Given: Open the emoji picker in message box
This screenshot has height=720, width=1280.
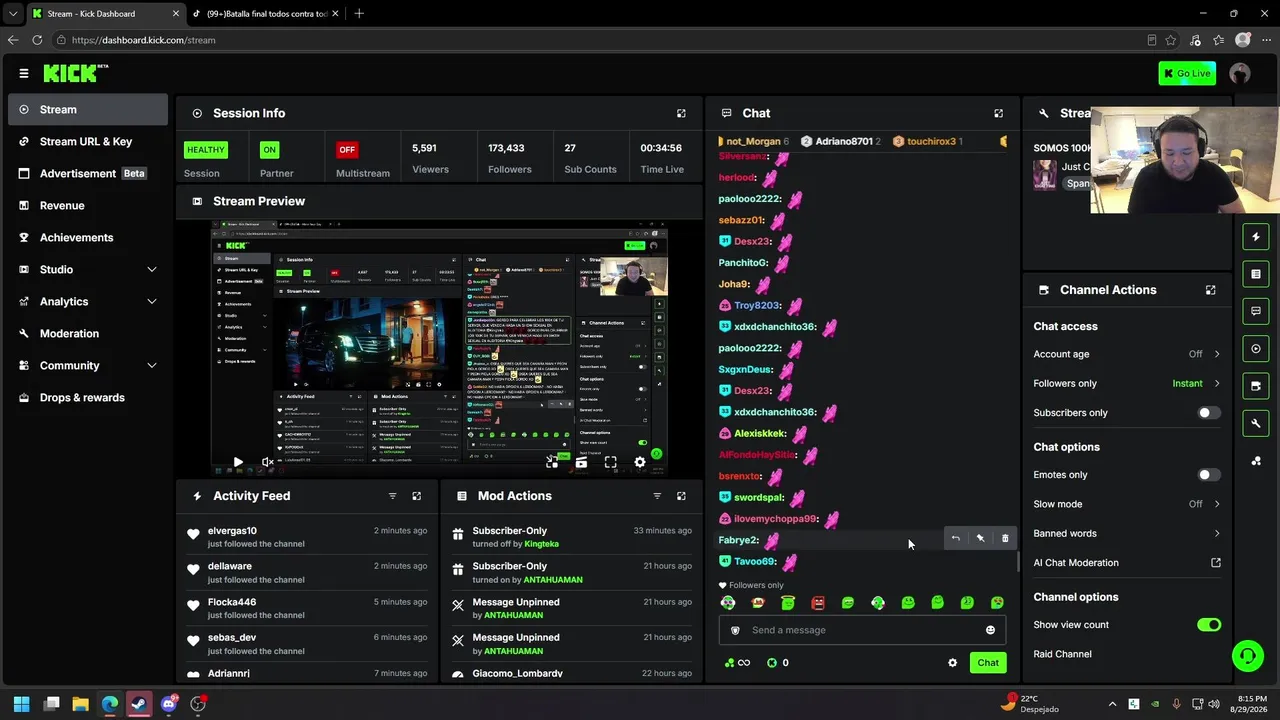Looking at the screenshot, I should tap(990, 630).
